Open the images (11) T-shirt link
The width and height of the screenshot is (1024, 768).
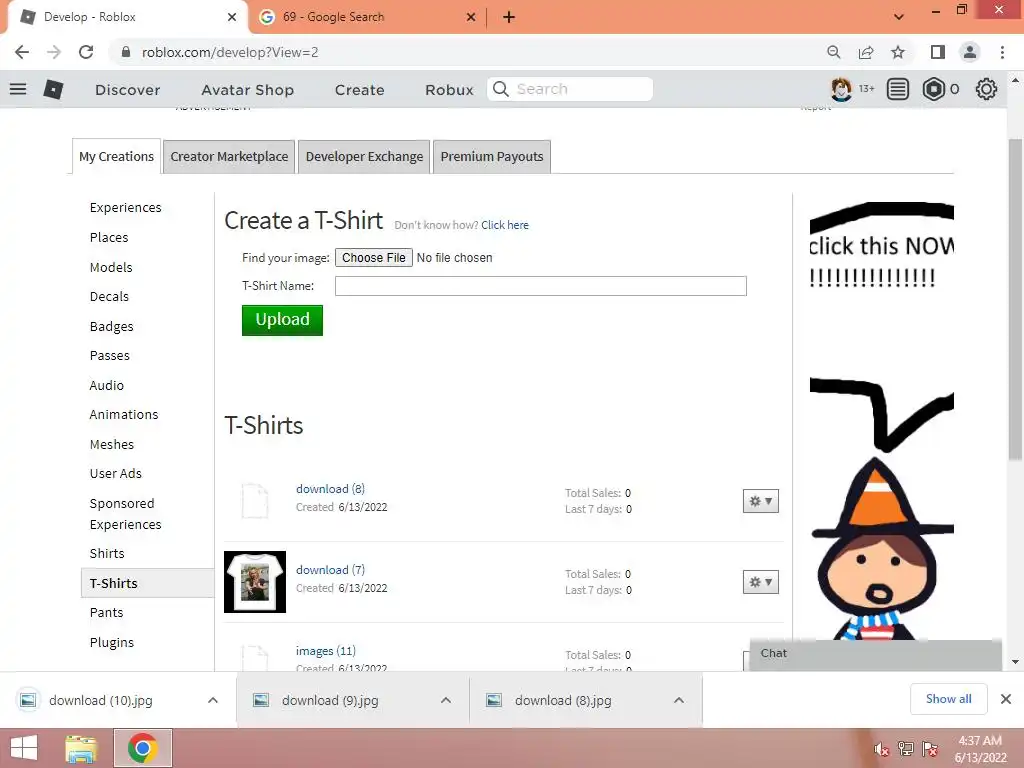326,650
